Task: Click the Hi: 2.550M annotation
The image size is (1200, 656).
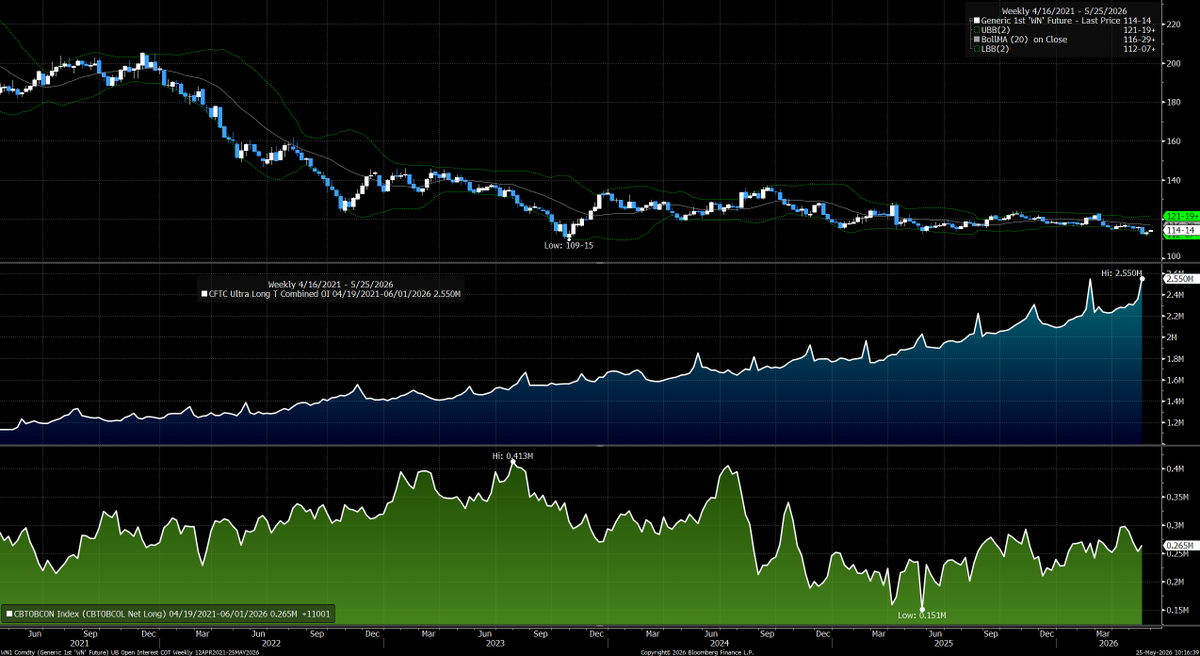Action: click(1122, 272)
